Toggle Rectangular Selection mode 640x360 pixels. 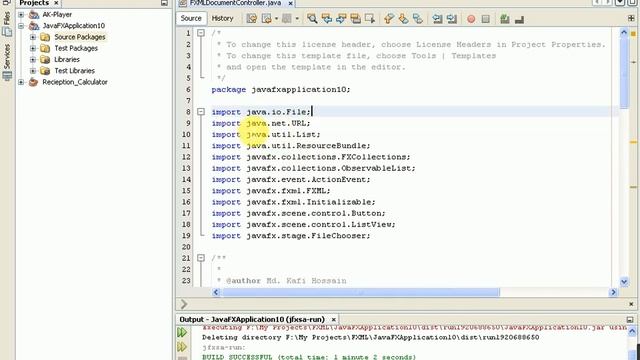[370, 19]
